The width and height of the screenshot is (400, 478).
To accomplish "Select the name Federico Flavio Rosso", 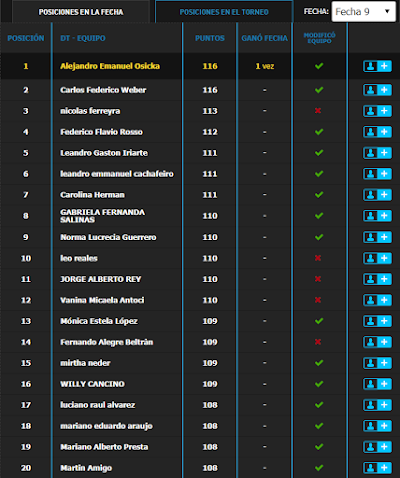I will [x=101, y=132].
